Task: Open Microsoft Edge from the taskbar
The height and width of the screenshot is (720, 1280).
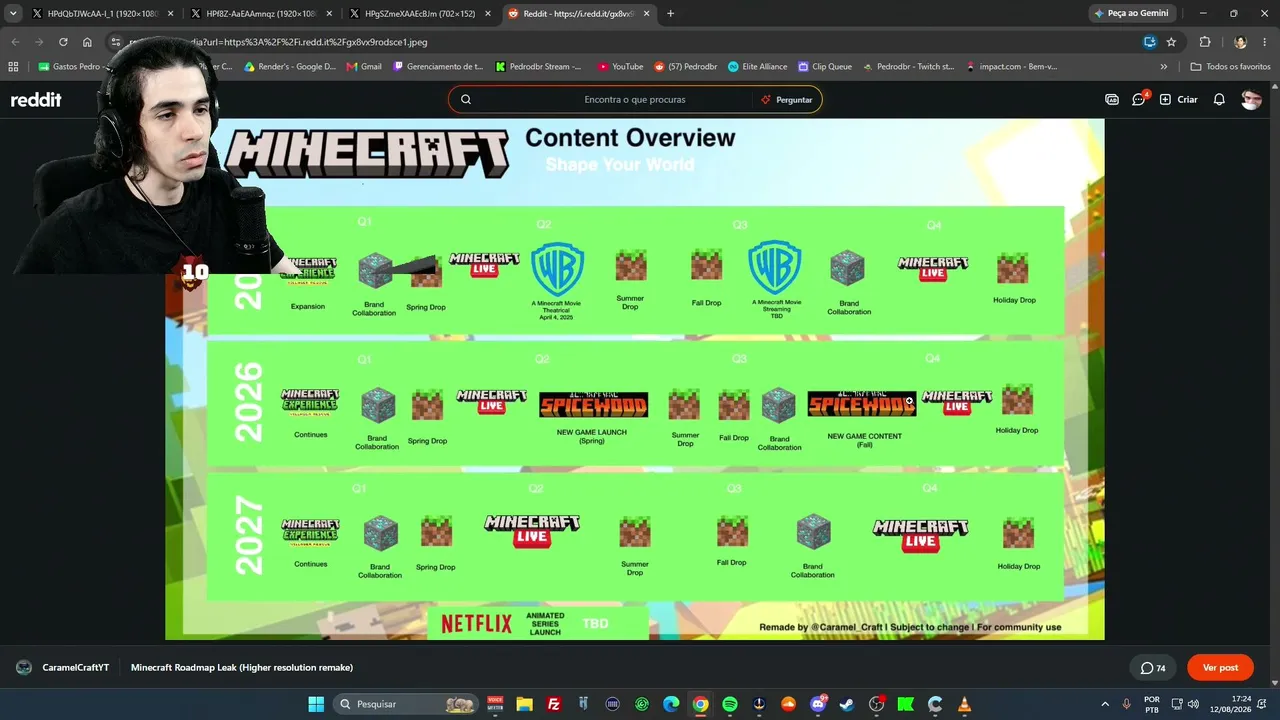Action: 671,704
